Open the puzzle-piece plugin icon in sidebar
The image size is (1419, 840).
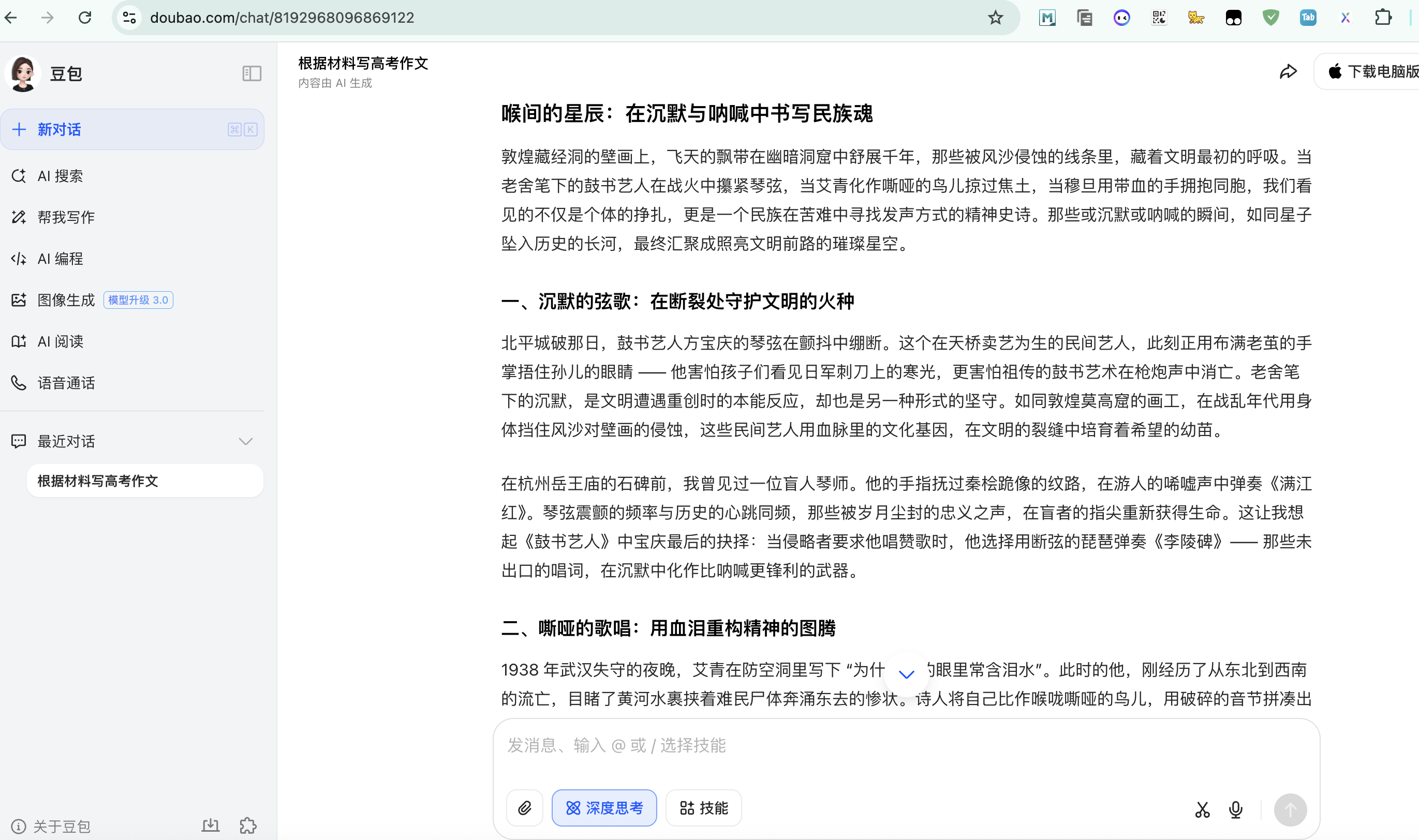pyautogui.click(x=248, y=826)
